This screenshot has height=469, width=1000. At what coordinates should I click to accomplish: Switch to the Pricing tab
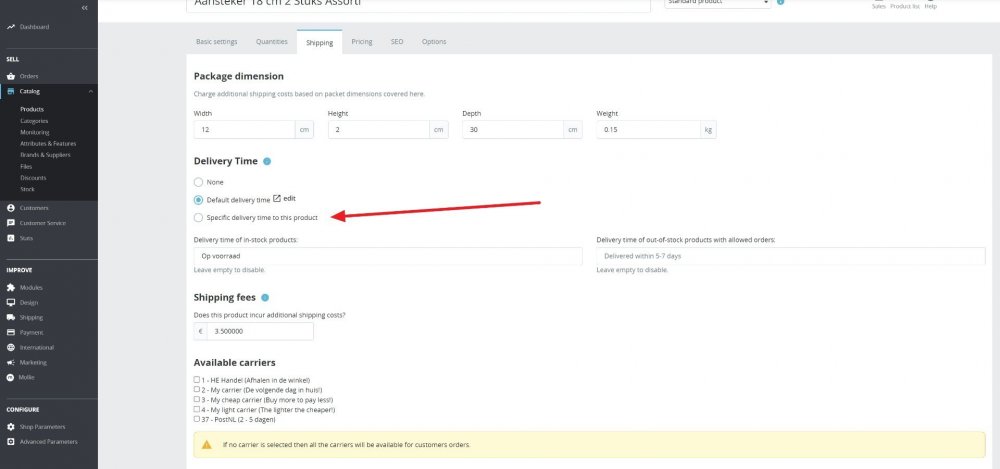pyautogui.click(x=362, y=41)
